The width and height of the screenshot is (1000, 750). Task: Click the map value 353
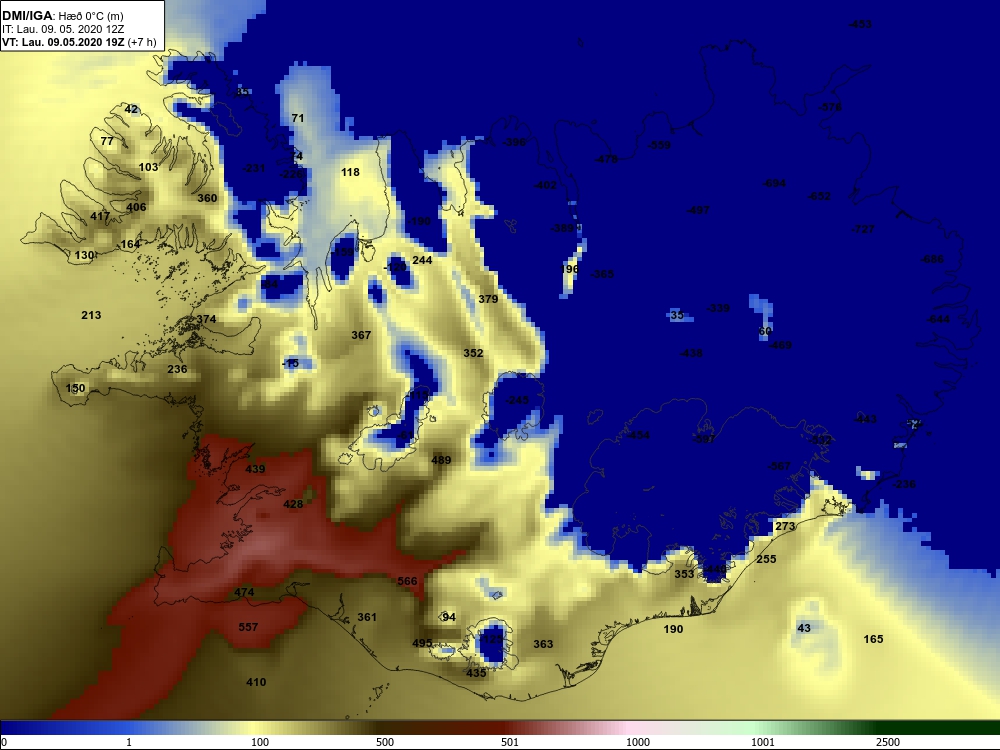[684, 573]
